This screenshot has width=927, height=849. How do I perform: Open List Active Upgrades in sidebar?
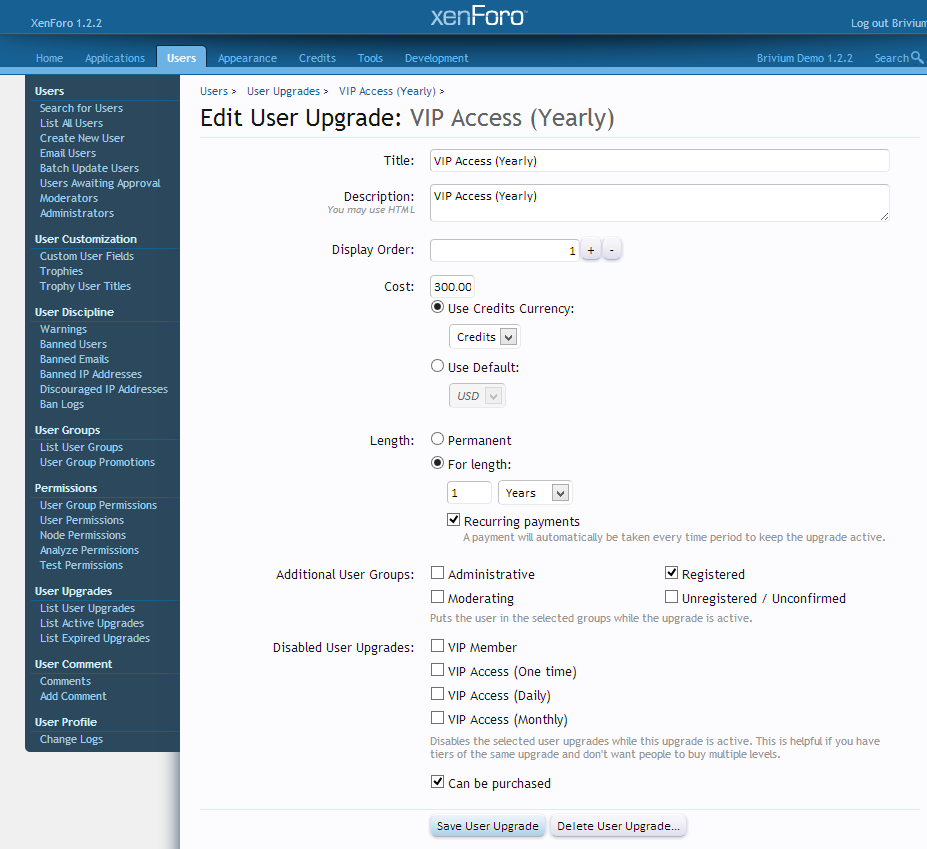(x=92, y=623)
